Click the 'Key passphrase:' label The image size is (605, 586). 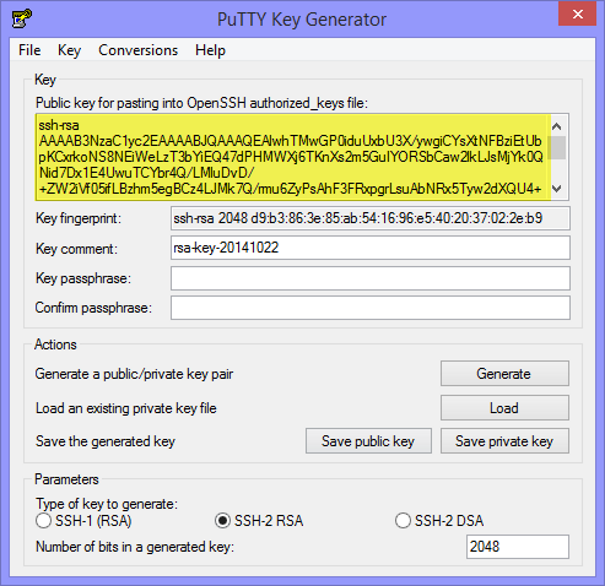[83, 278]
